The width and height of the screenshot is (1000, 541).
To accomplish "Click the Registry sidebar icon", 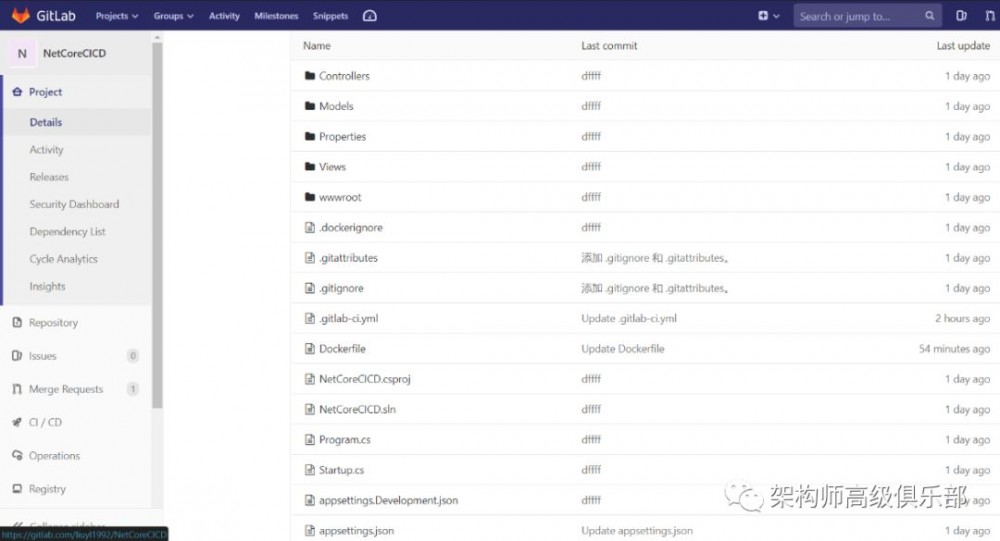I will pos(17,489).
